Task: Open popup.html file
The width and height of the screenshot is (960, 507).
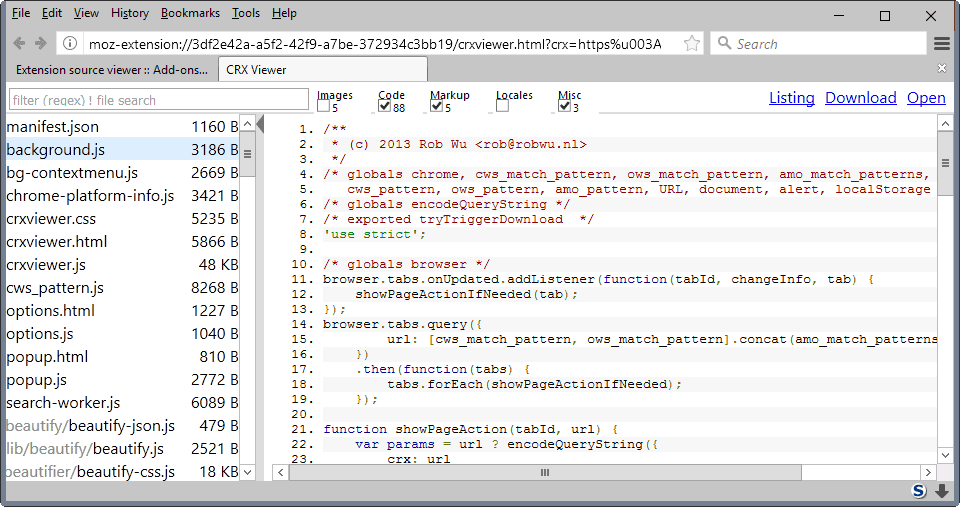Action: coord(122,356)
